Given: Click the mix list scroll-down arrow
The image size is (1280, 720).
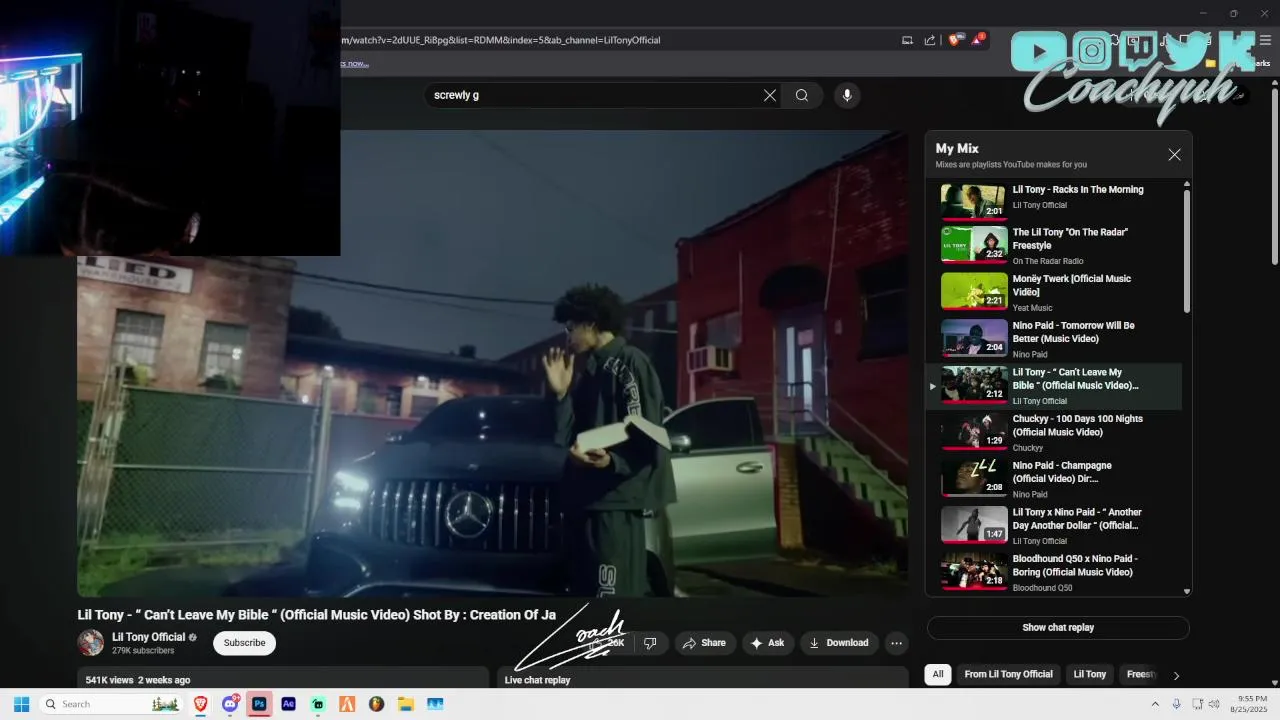Looking at the screenshot, I should tap(1187, 591).
